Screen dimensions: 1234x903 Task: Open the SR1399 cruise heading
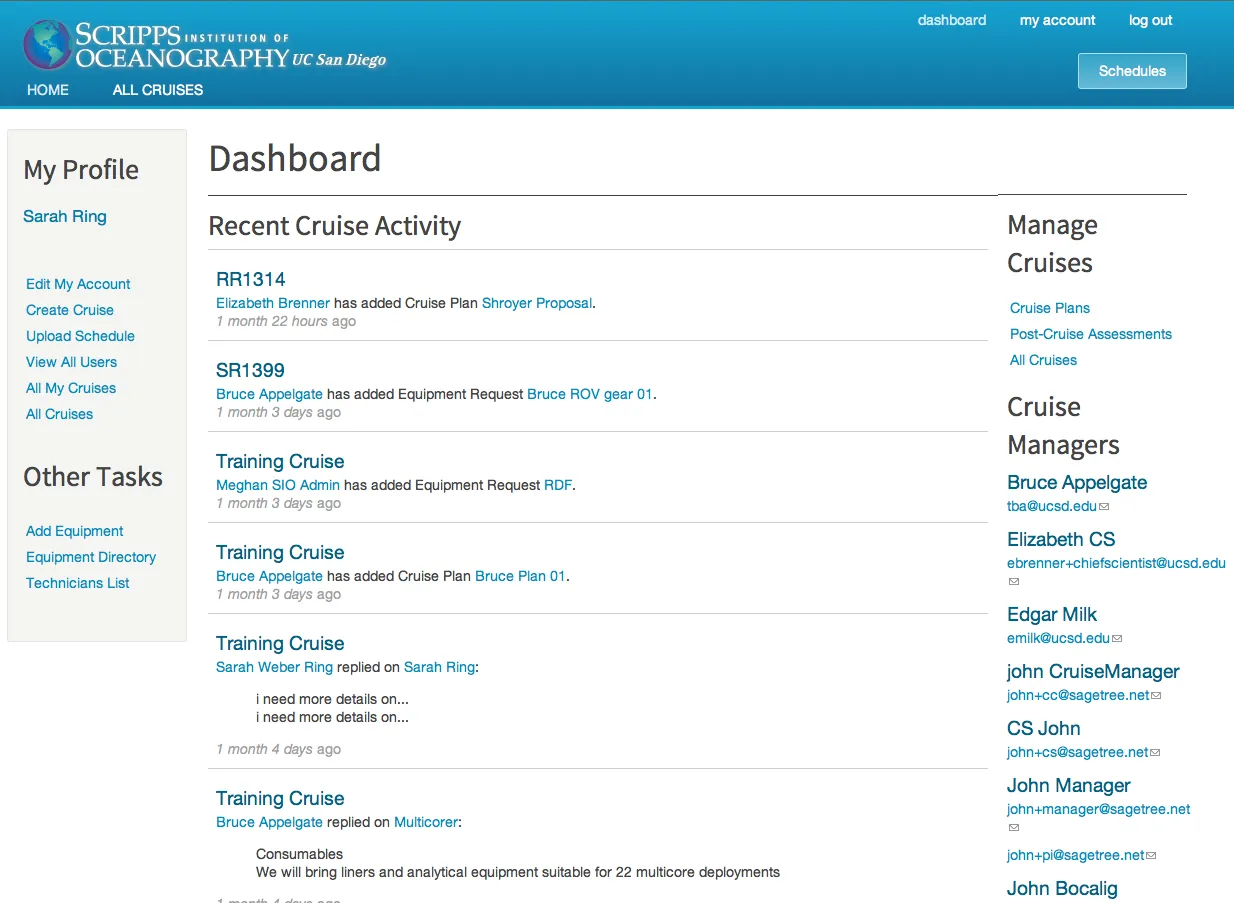click(250, 371)
